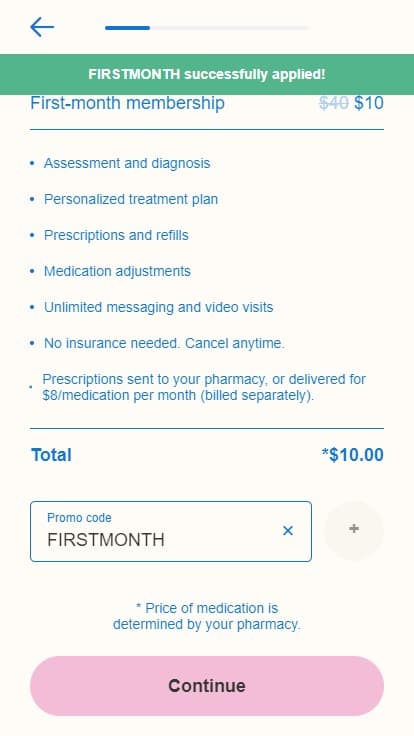Screen dimensions: 414x736
Task: Click the discounted $10 price
Action: click(369, 103)
